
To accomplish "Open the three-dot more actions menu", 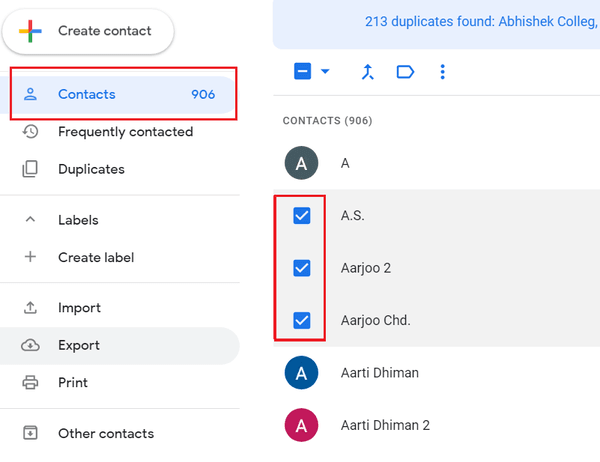I will 443,72.
